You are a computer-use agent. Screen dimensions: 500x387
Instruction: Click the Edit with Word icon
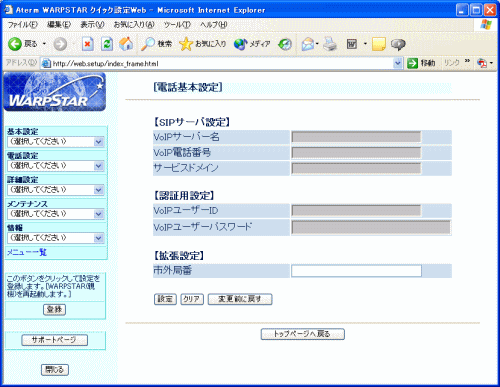pyautogui.click(x=352, y=44)
